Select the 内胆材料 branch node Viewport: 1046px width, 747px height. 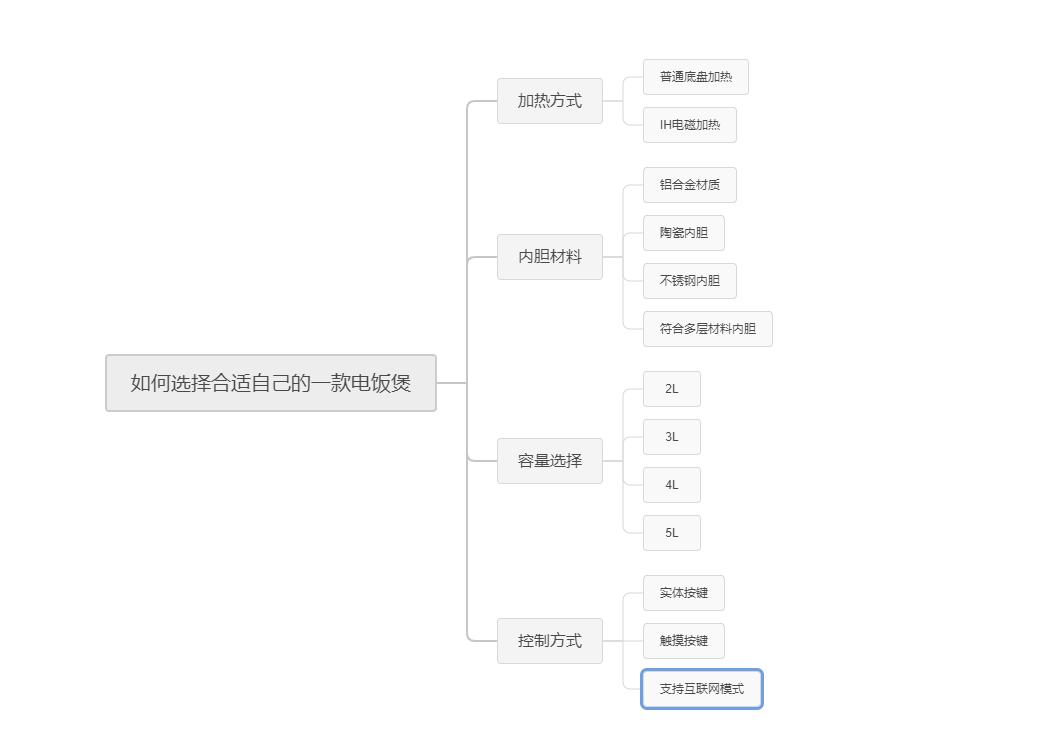click(550, 257)
